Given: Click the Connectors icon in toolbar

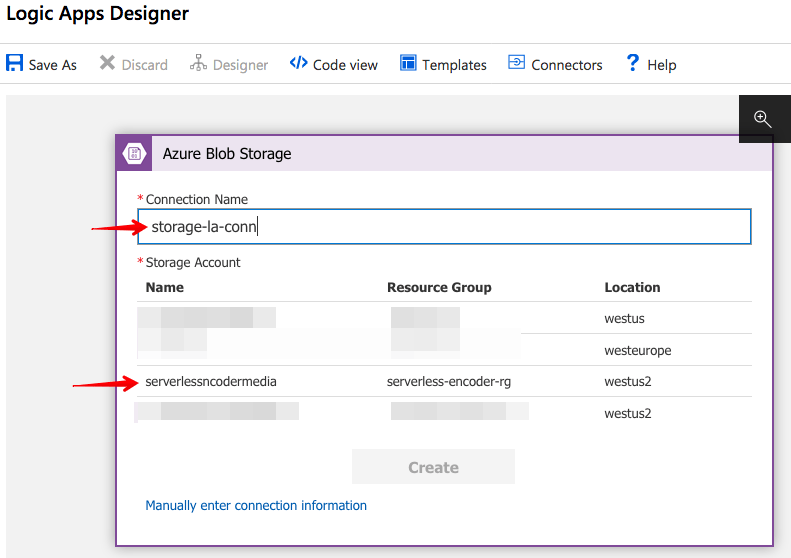Looking at the screenshot, I should pos(516,64).
